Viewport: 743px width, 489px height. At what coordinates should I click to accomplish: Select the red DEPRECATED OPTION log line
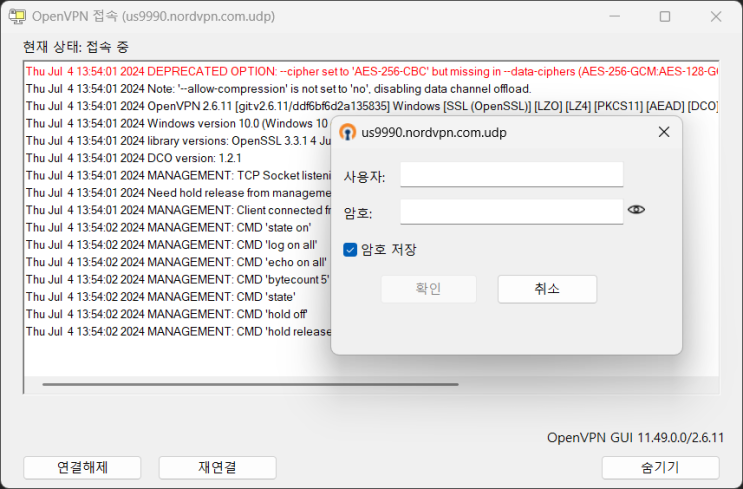[x=372, y=72]
